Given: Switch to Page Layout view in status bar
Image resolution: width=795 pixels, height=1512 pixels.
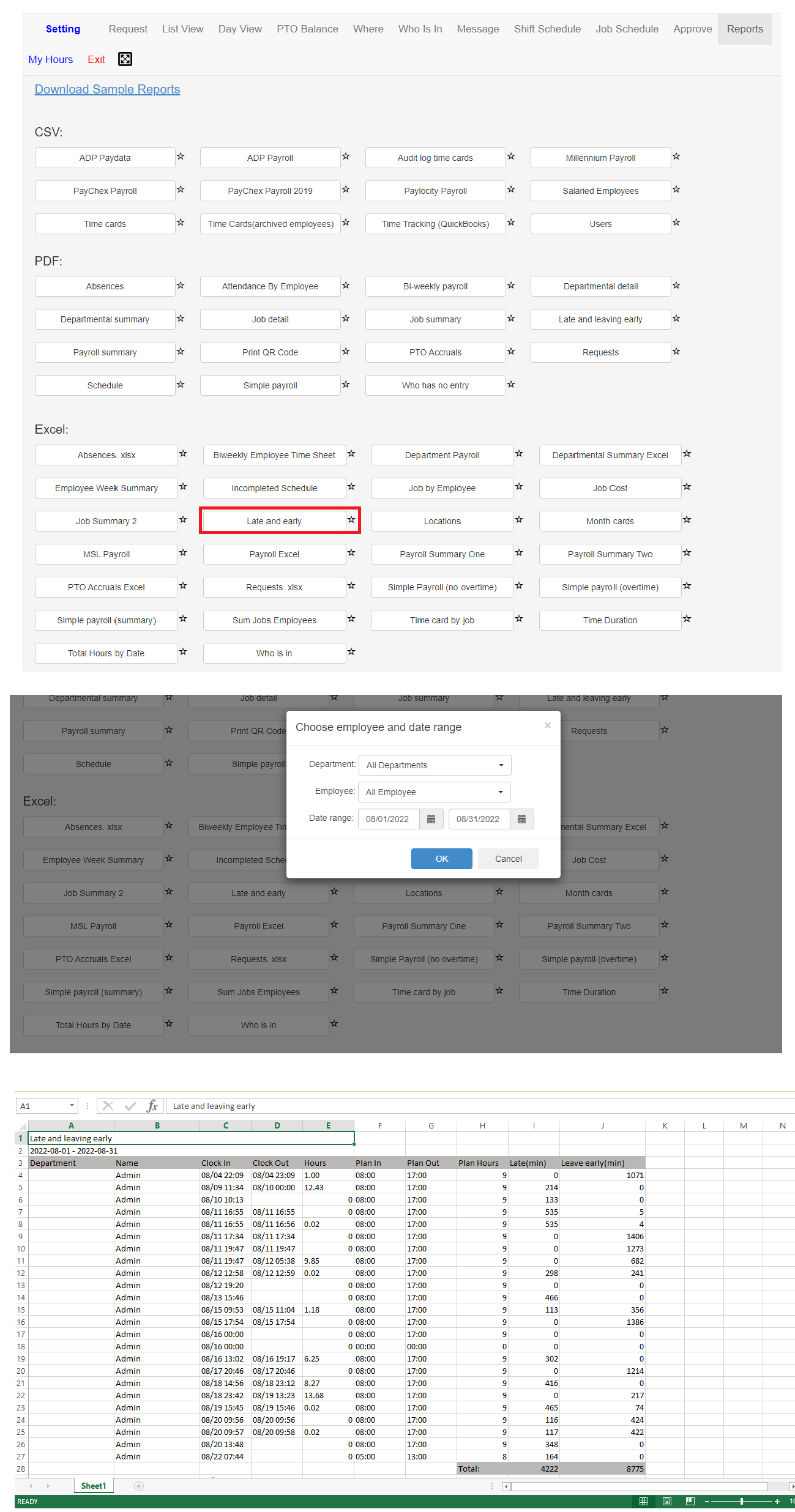Looking at the screenshot, I should (667, 1502).
